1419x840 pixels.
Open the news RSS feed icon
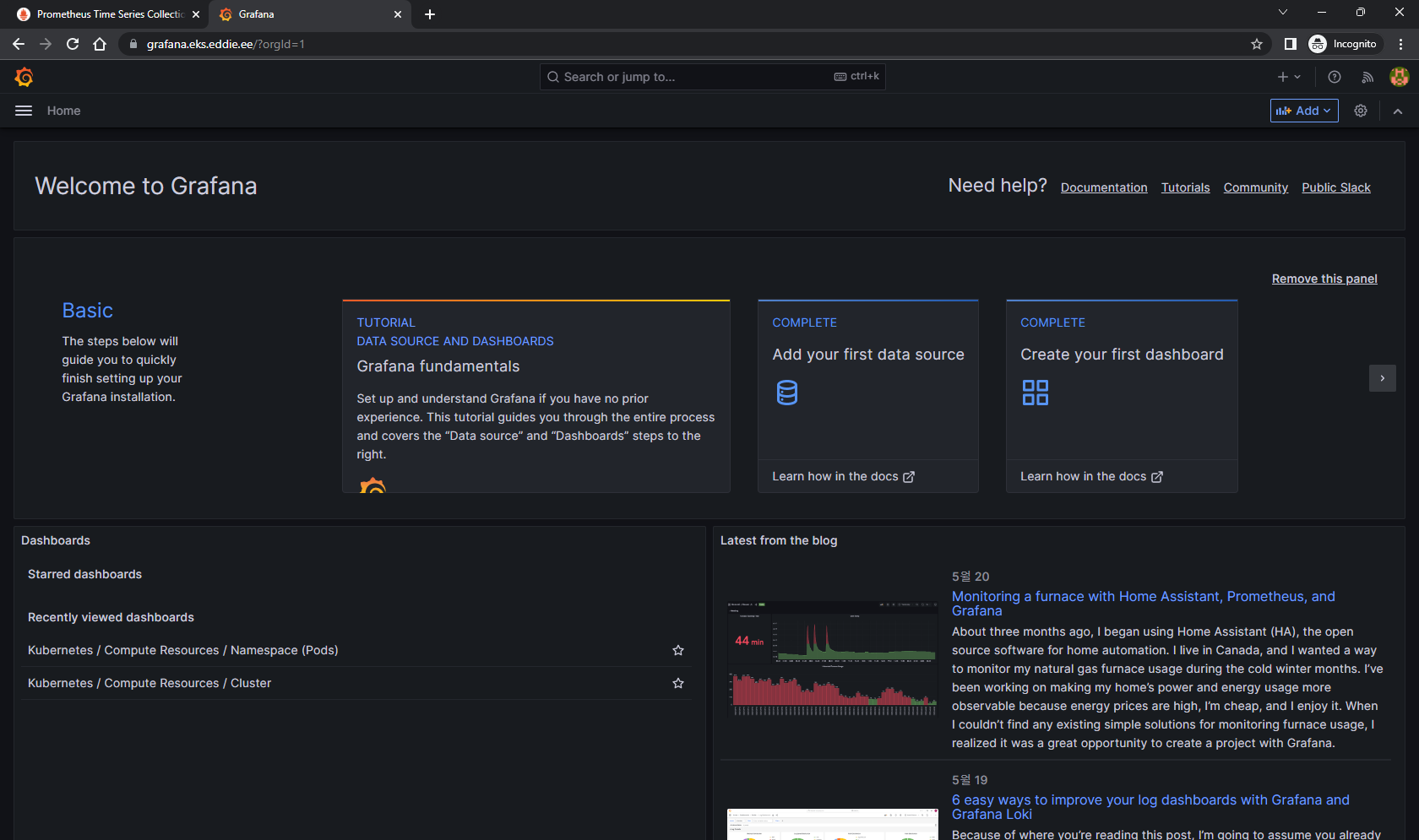[x=1367, y=77]
